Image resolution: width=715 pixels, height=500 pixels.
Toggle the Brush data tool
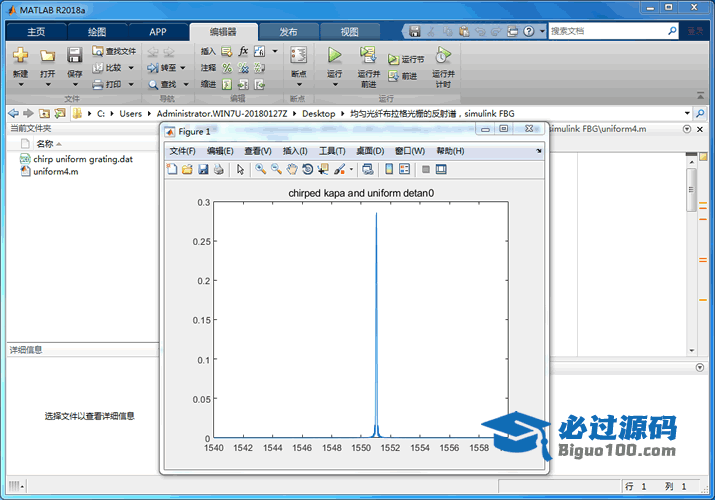pyautogui.click(x=340, y=170)
